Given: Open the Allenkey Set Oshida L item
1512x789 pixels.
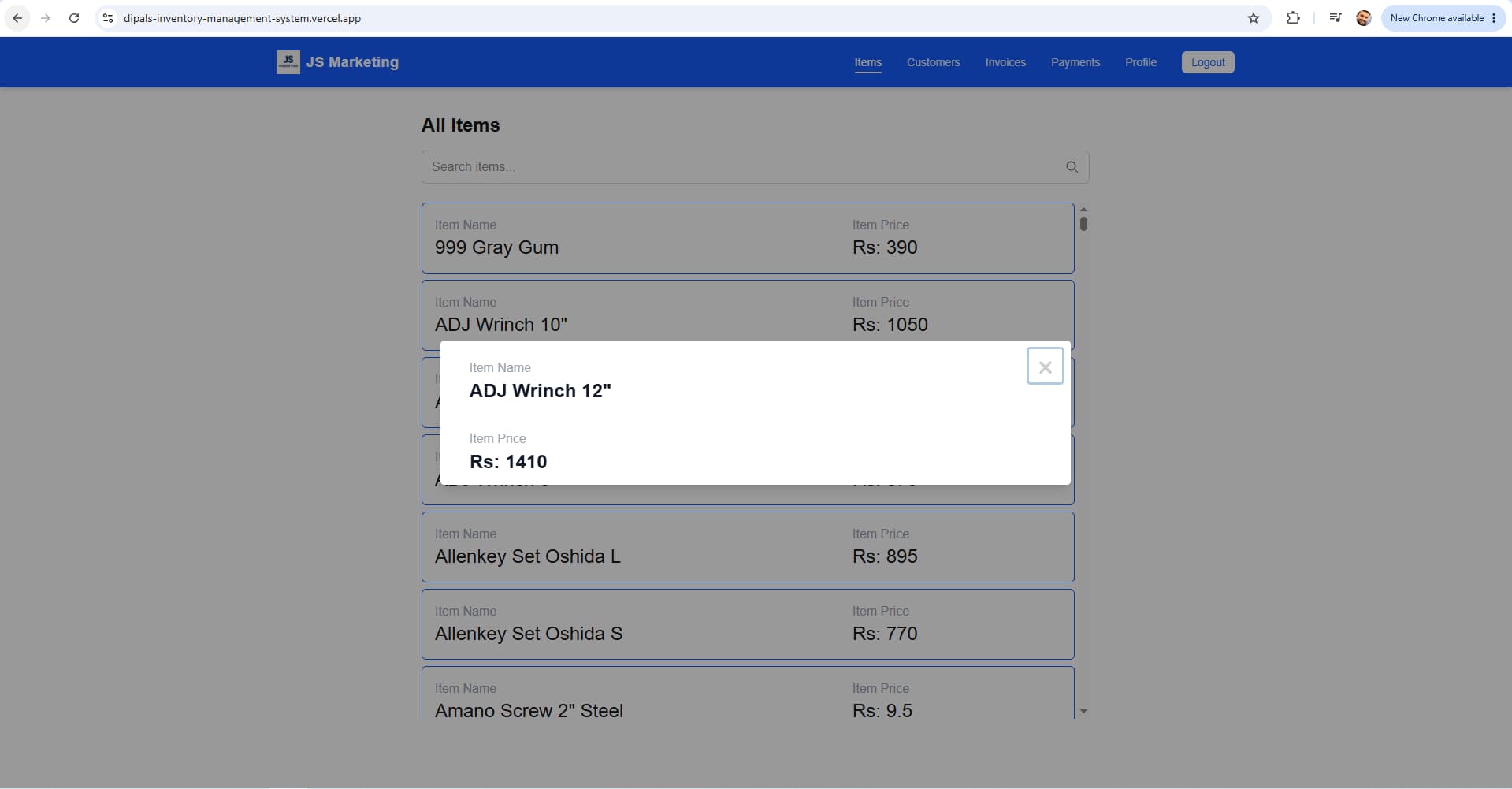Looking at the screenshot, I should (x=748, y=547).
